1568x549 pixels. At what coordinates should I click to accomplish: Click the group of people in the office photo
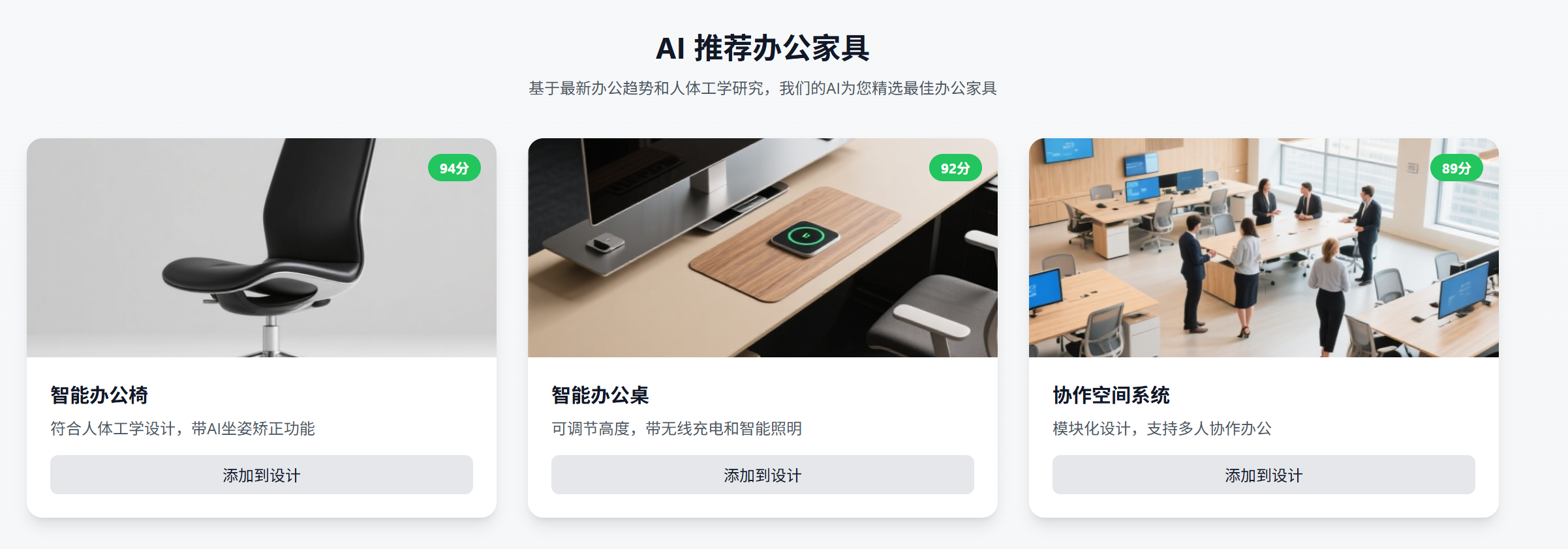tap(1279, 261)
